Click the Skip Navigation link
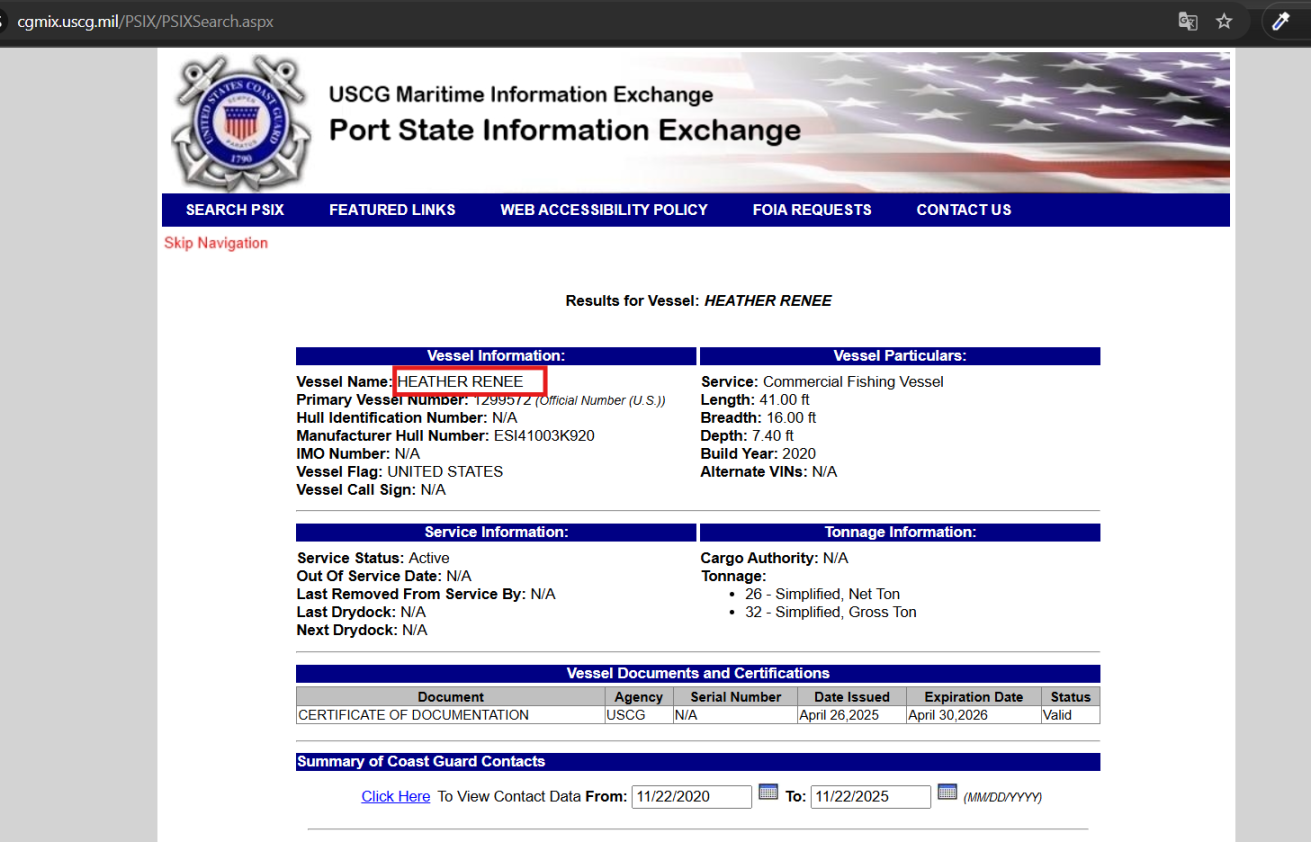The height and width of the screenshot is (842, 1311). tap(216, 243)
